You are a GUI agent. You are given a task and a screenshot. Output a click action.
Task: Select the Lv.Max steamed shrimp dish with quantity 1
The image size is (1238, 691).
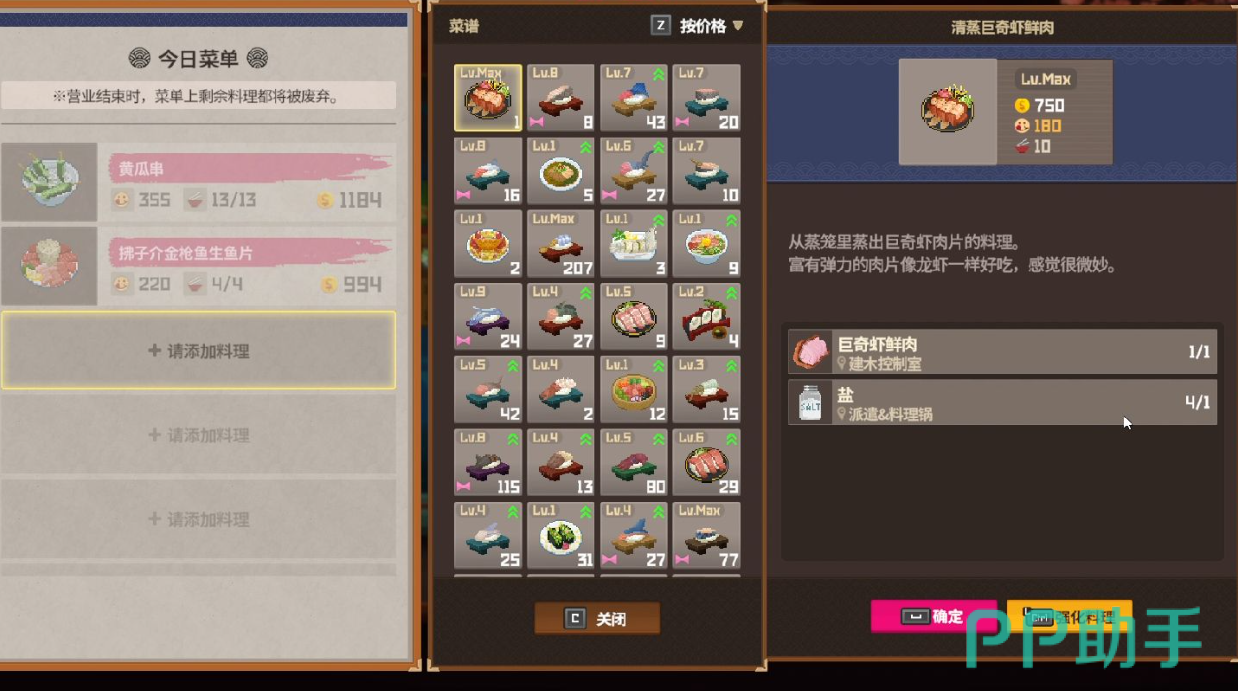[488, 98]
